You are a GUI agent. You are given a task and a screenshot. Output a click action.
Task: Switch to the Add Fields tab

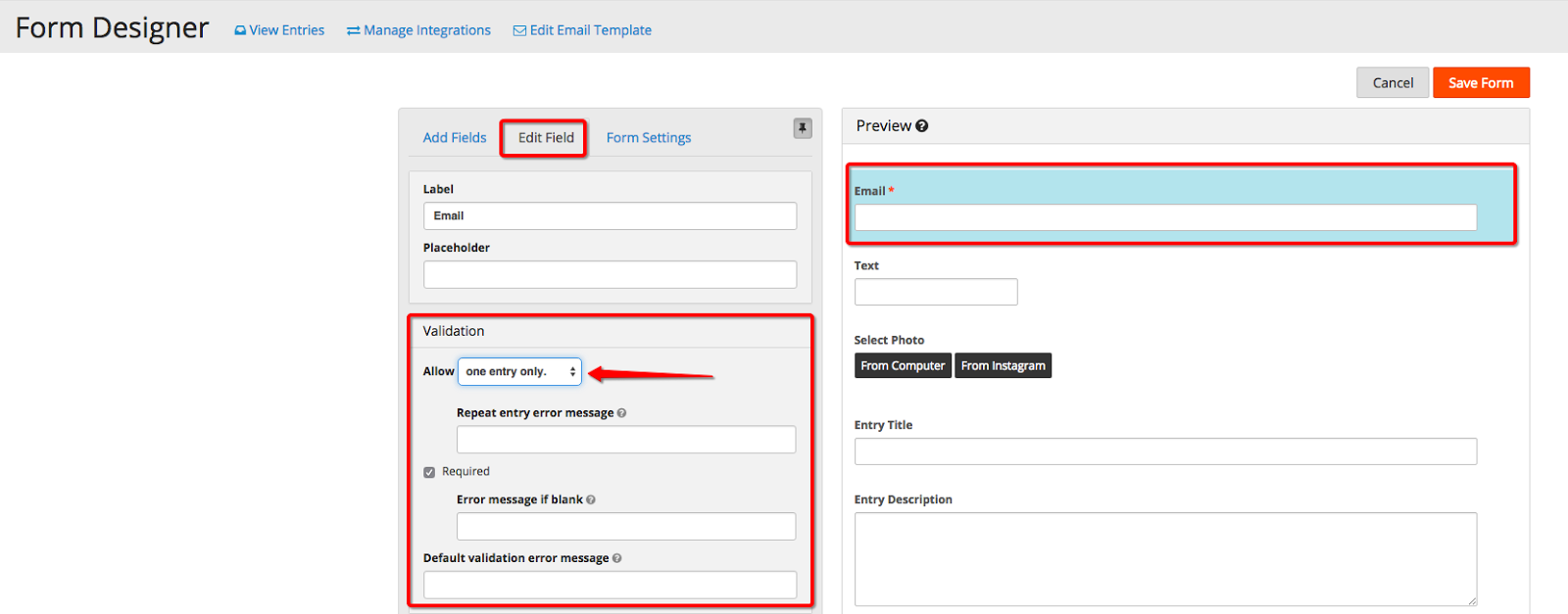click(455, 138)
